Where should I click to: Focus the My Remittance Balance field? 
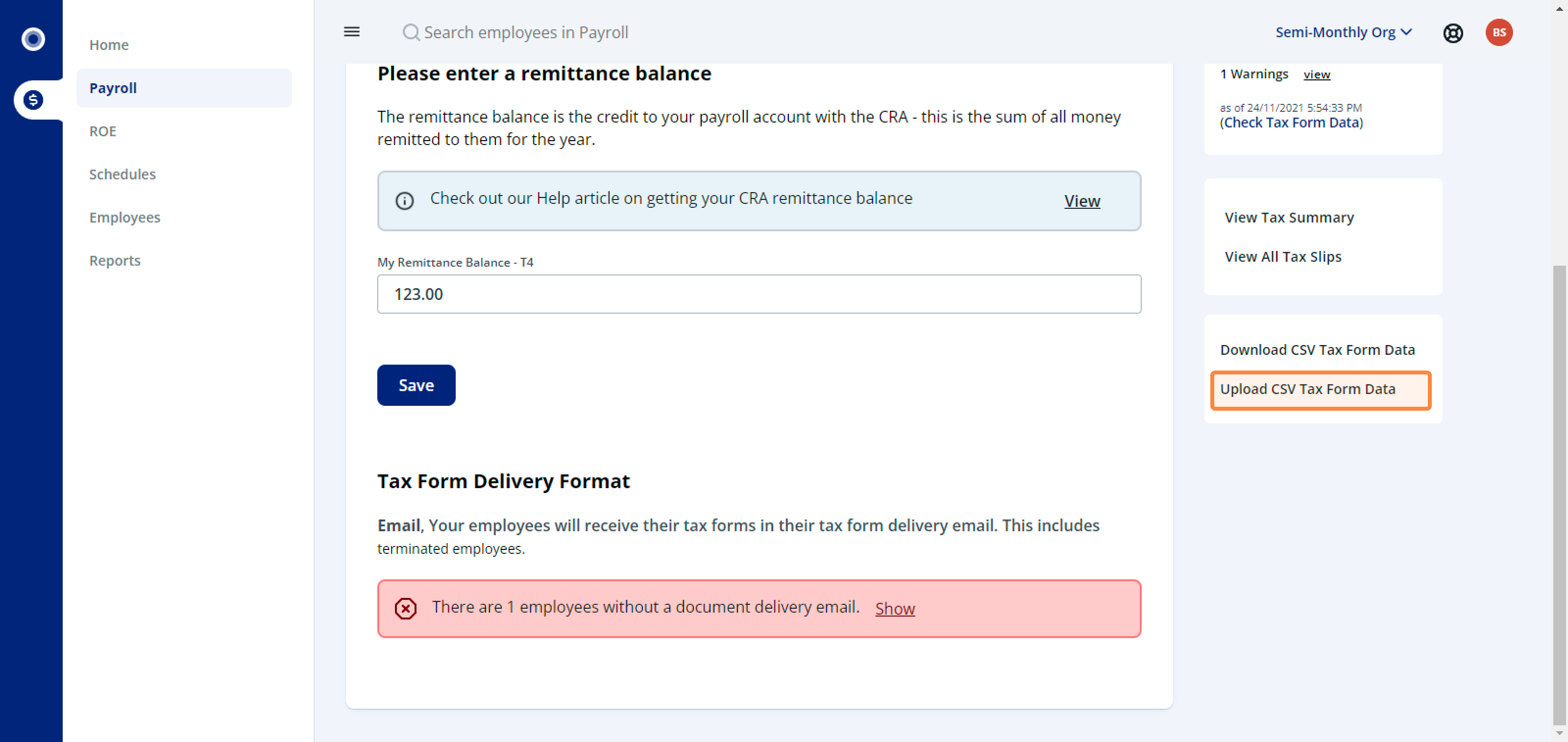(x=759, y=294)
